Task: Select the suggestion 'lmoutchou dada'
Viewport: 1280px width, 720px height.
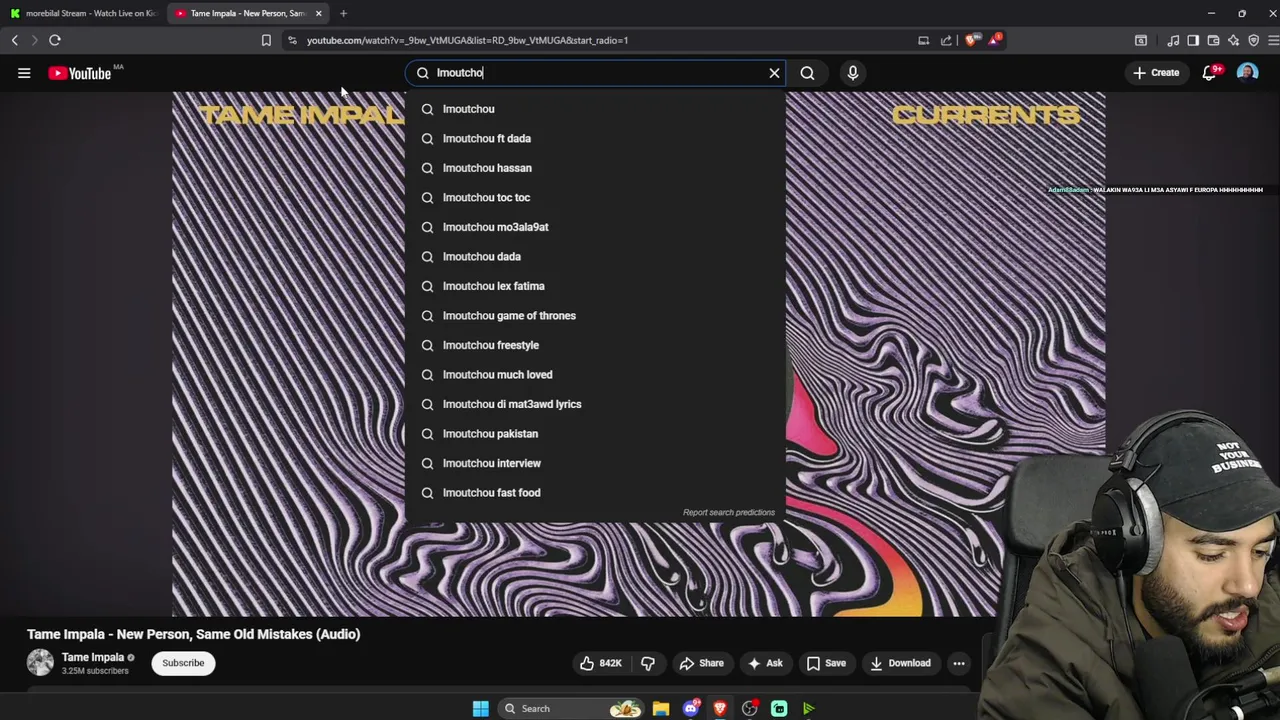Action: tap(595, 257)
